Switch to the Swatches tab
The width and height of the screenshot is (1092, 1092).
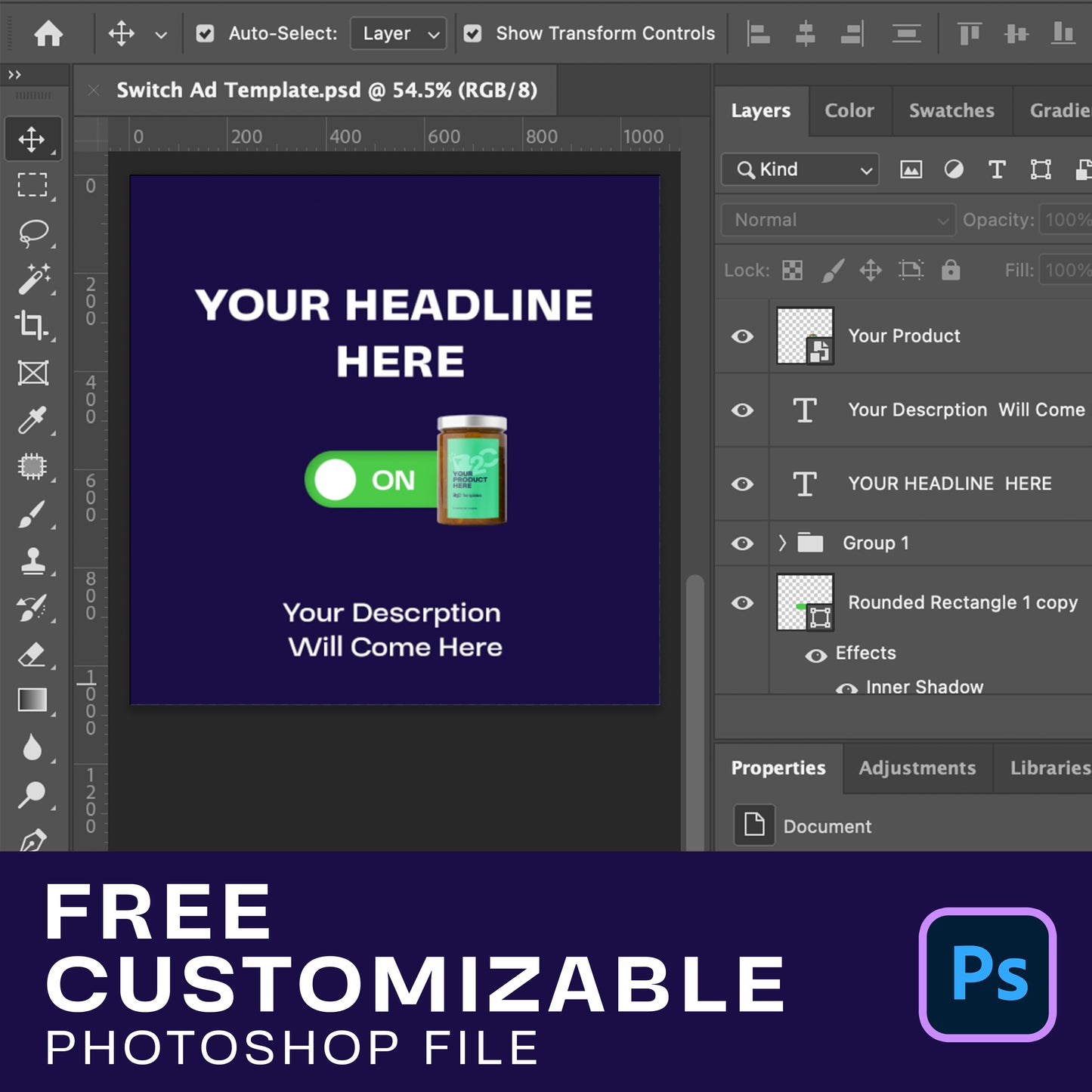[951, 111]
